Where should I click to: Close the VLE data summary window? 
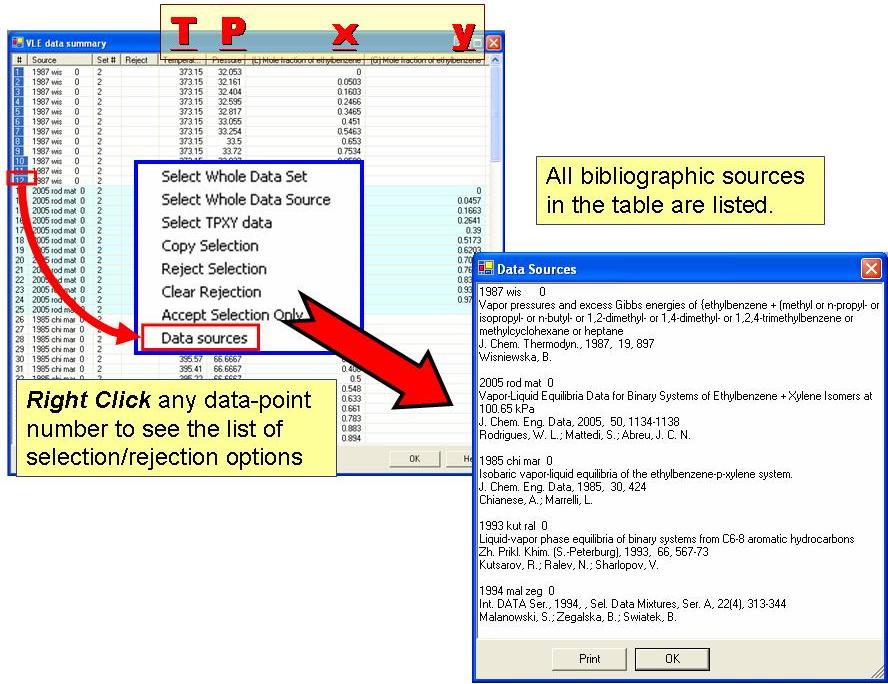(493, 43)
